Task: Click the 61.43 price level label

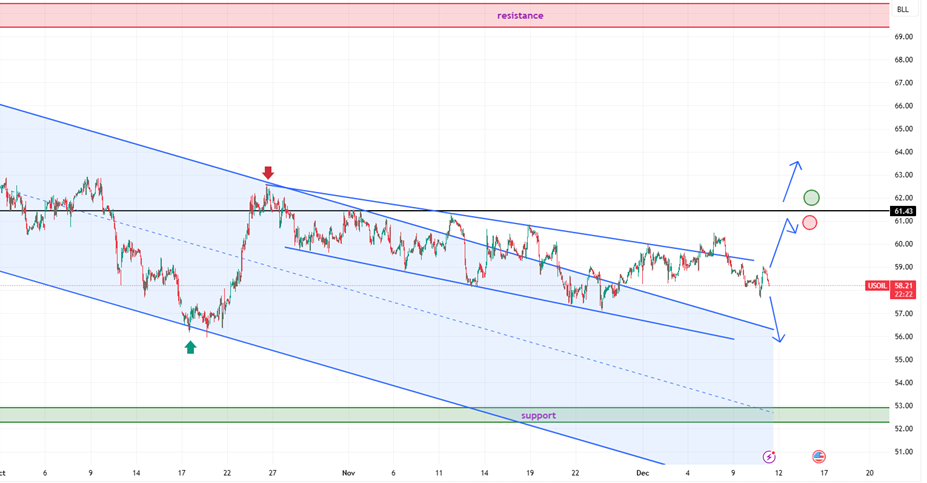Action: [903, 211]
